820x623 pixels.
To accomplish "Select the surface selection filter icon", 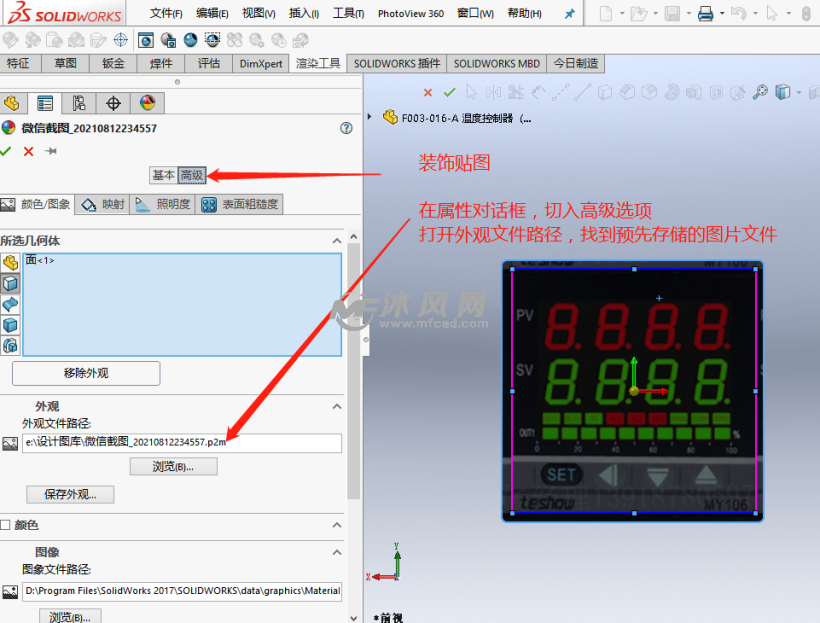I will (10, 304).
